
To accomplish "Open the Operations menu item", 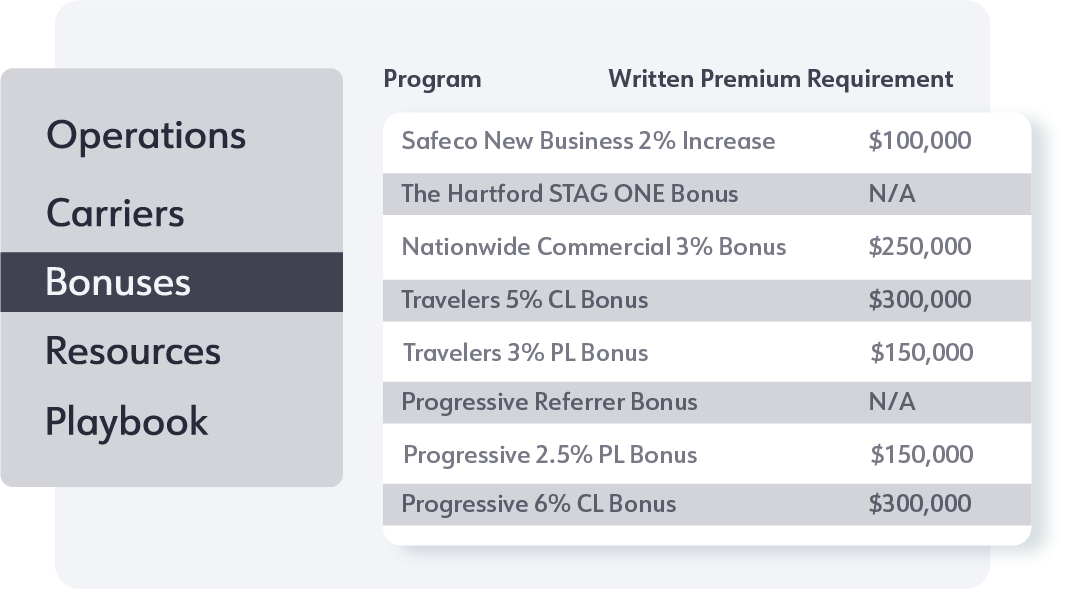I will pos(146,136).
